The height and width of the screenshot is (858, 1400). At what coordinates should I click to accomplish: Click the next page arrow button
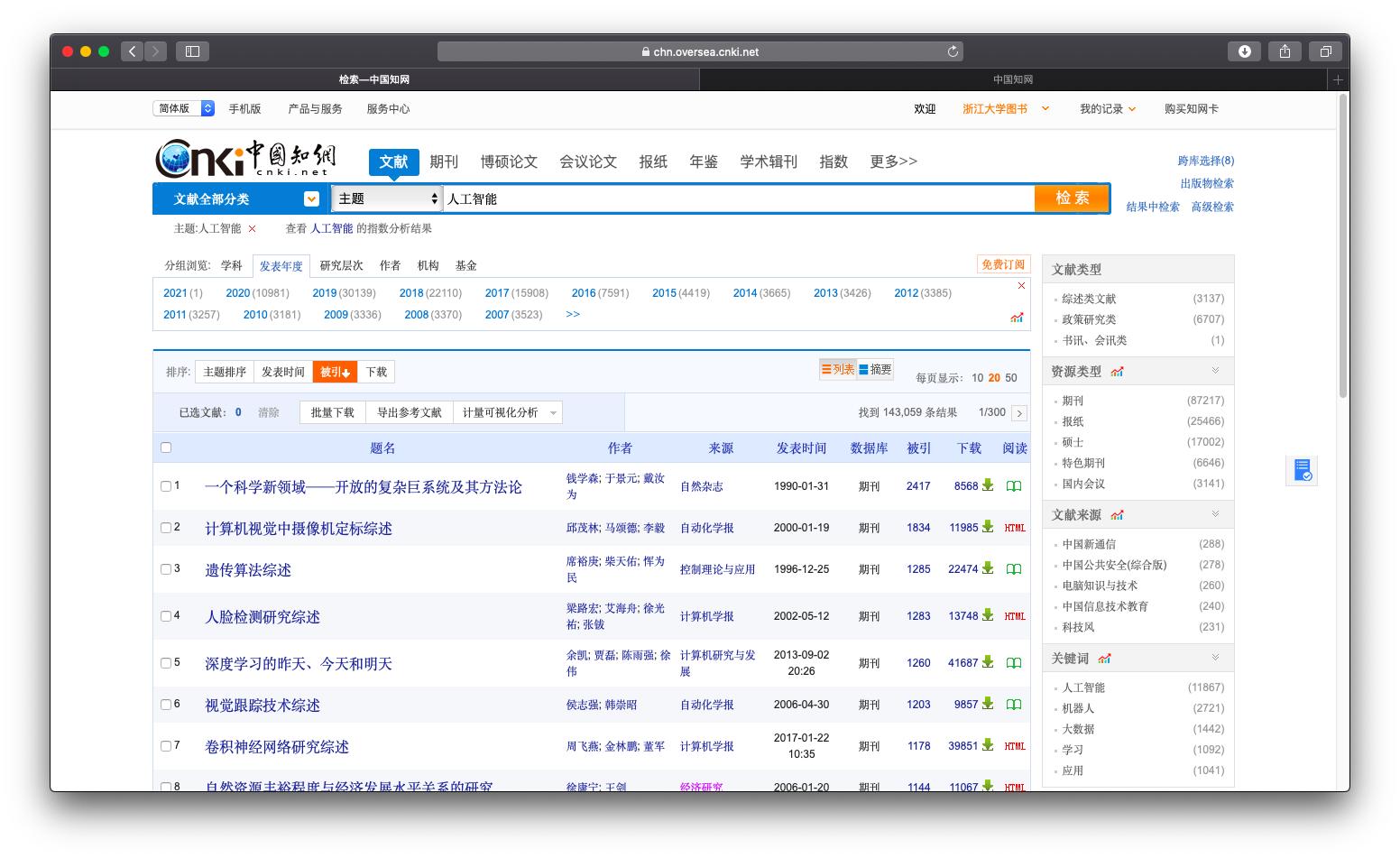pos(1019,412)
